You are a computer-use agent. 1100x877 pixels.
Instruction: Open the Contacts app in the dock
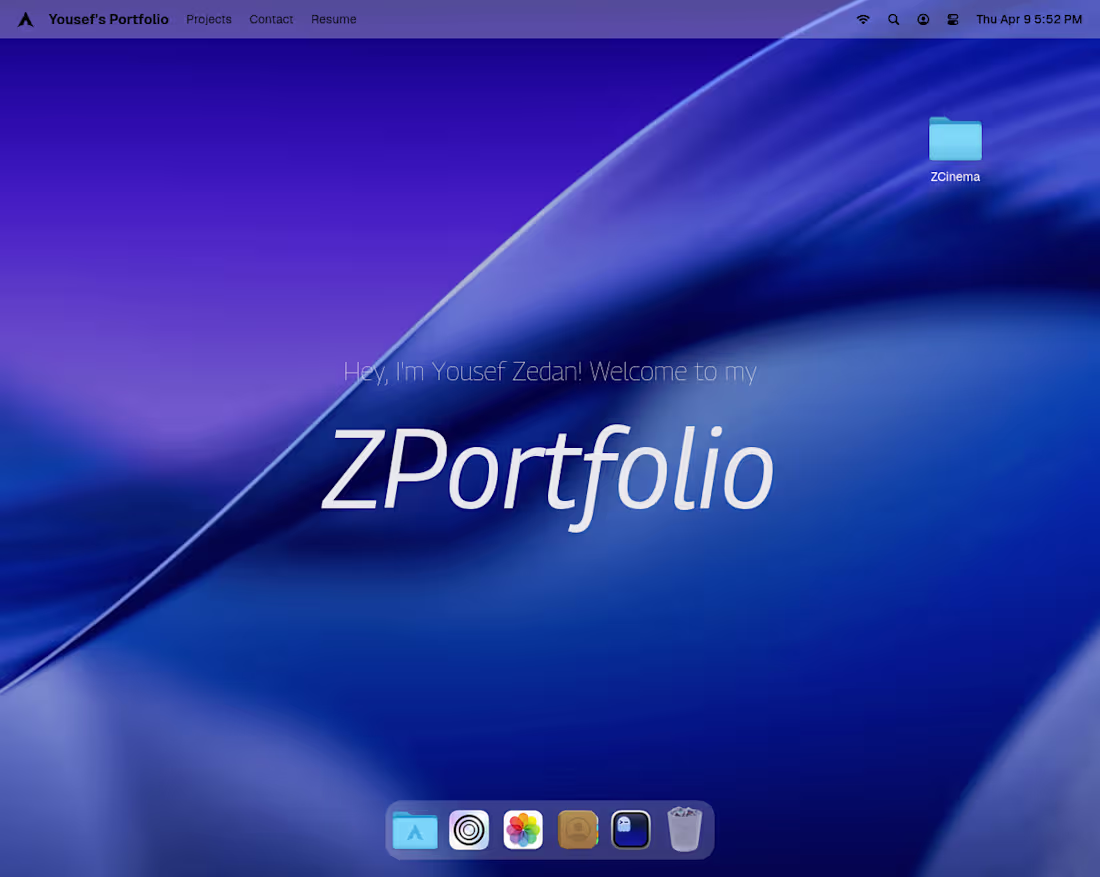tap(577, 830)
